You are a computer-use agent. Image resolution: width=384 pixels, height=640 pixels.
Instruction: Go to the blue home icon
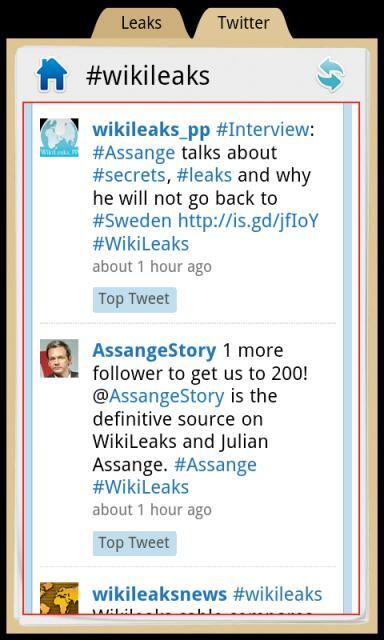tap(52, 74)
